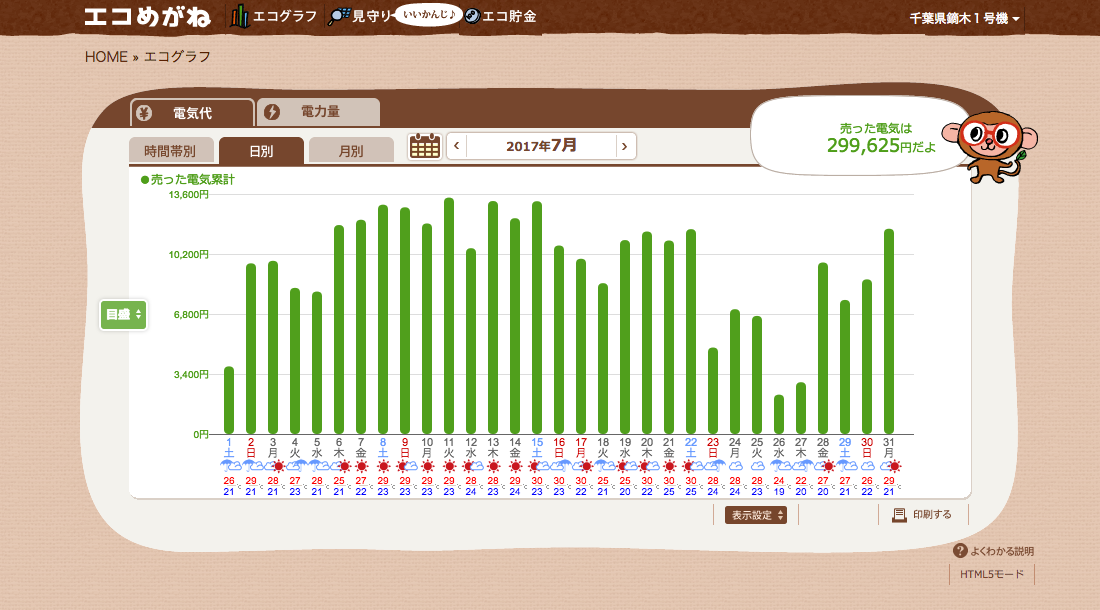
Task: Click the bar for July 11
Action: click(449, 316)
